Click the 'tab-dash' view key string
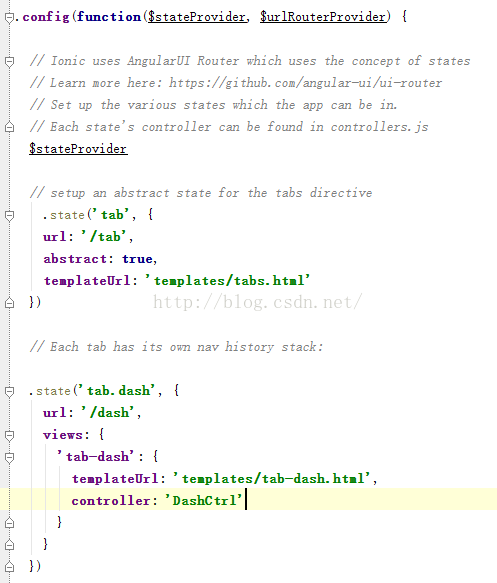497x583 pixels. 96,456
